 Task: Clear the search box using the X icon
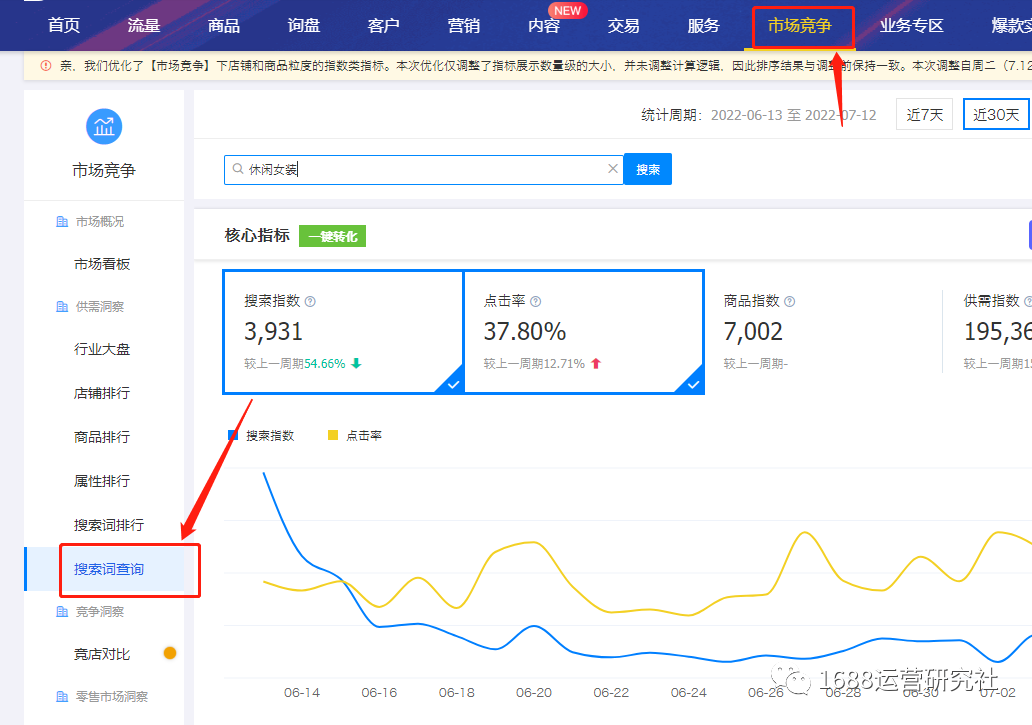[x=613, y=169]
